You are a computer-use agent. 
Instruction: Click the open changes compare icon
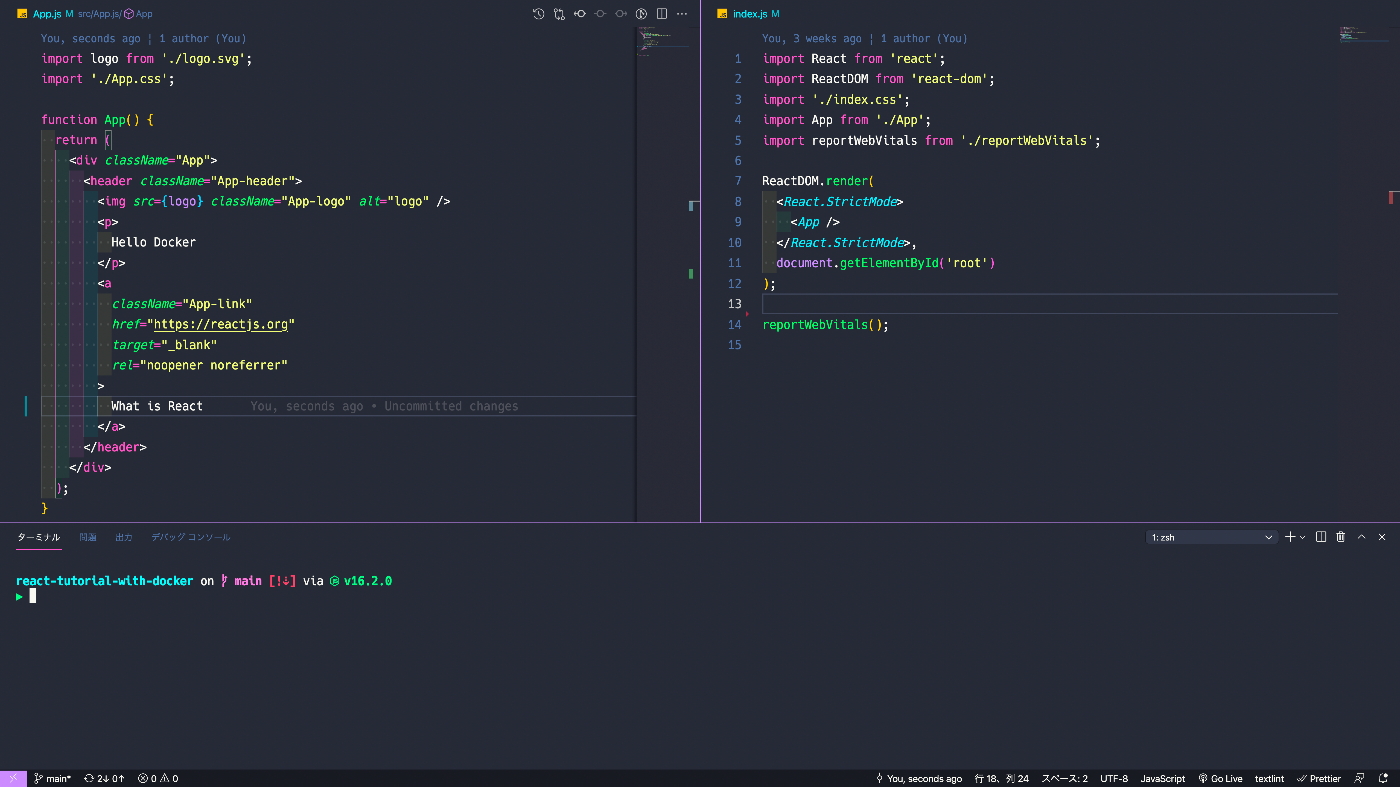point(559,14)
